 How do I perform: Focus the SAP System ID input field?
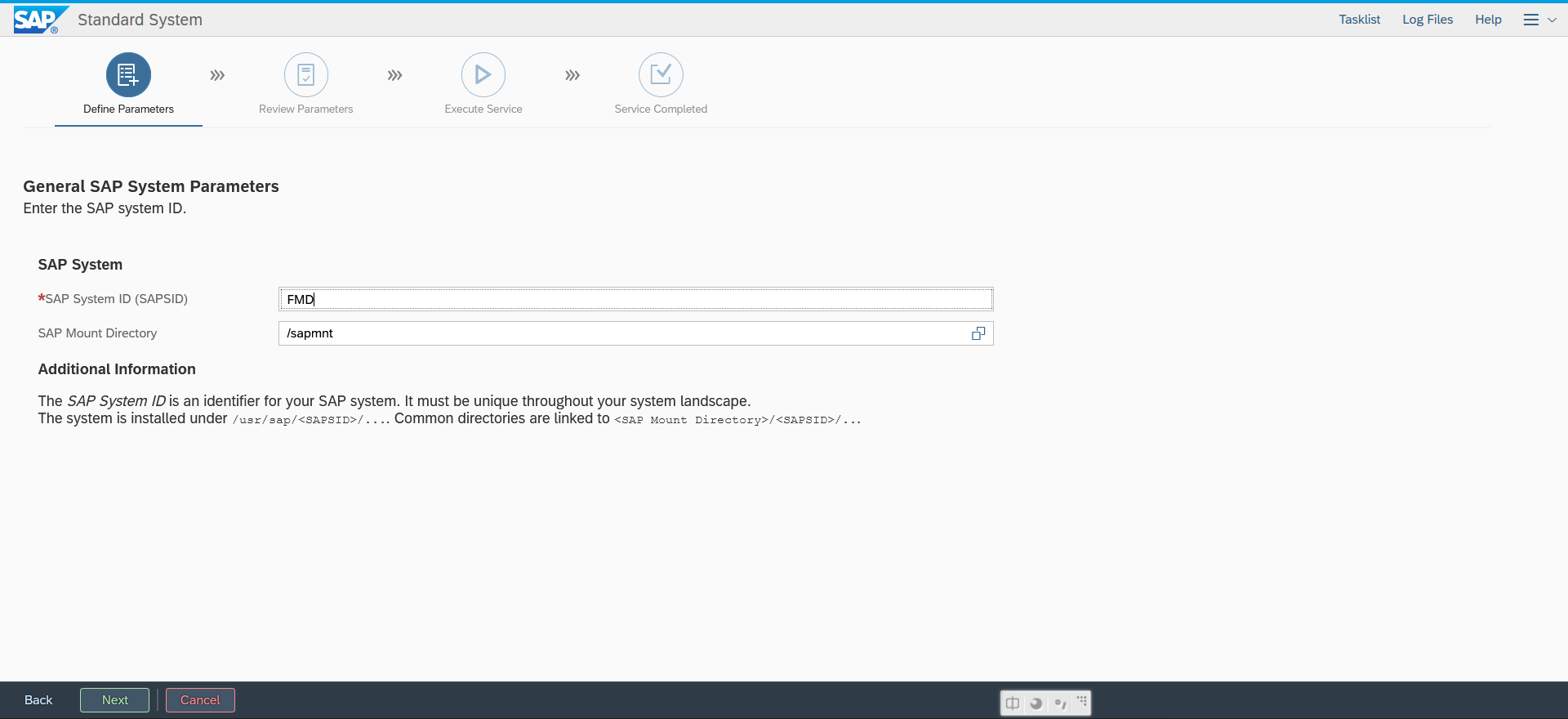[635, 299]
